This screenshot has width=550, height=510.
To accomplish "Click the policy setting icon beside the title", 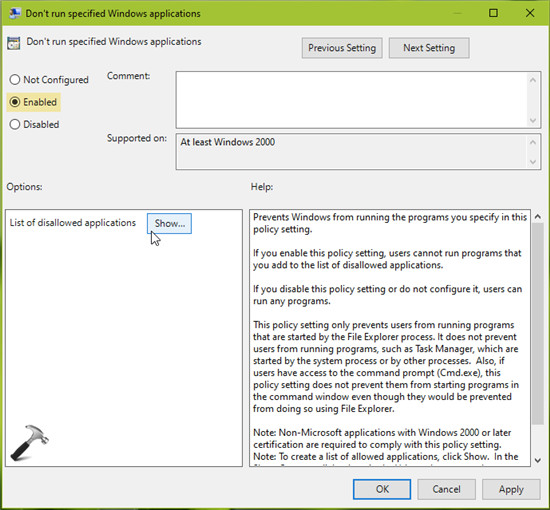I will coord(14,43).
